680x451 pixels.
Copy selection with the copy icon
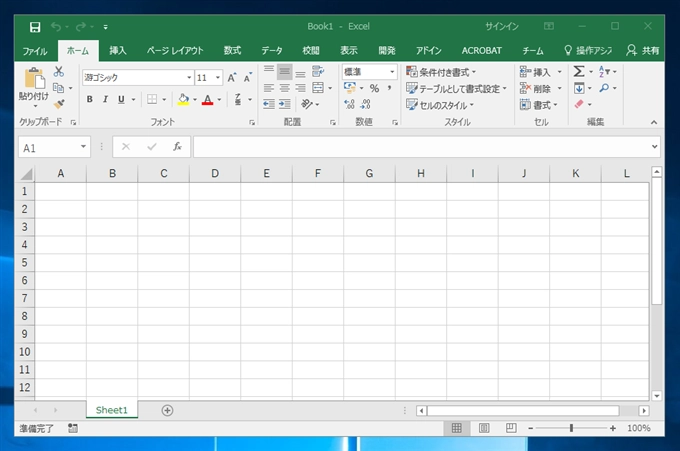(x=58, y=88)
